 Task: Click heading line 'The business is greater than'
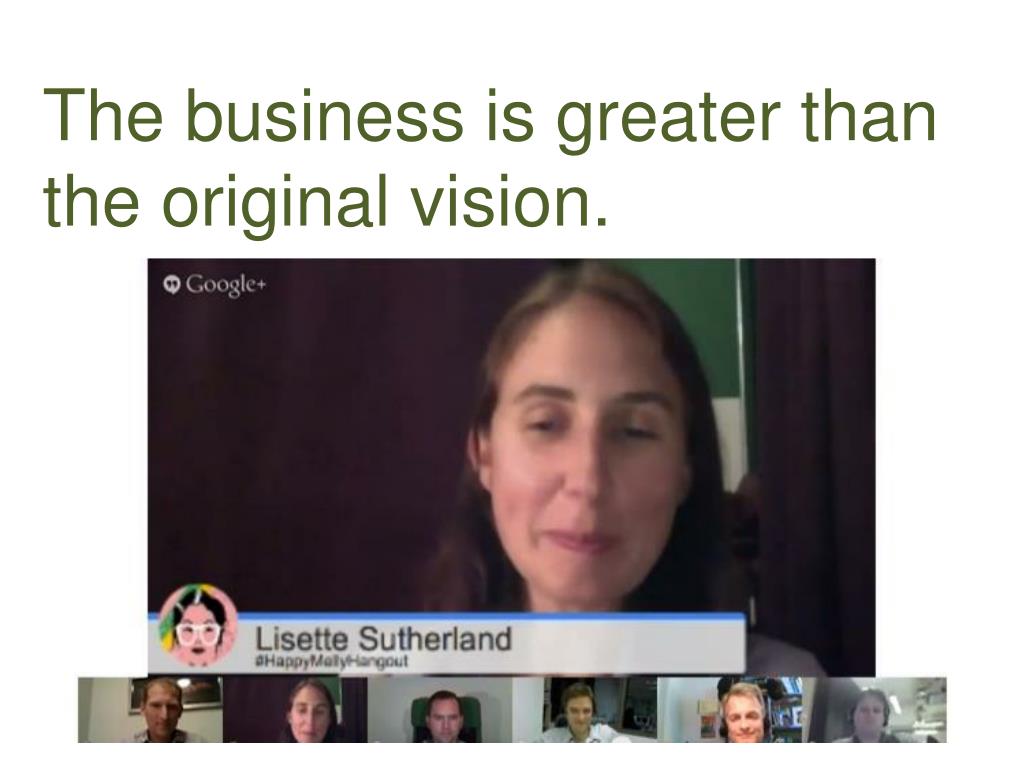click(490, 118)
